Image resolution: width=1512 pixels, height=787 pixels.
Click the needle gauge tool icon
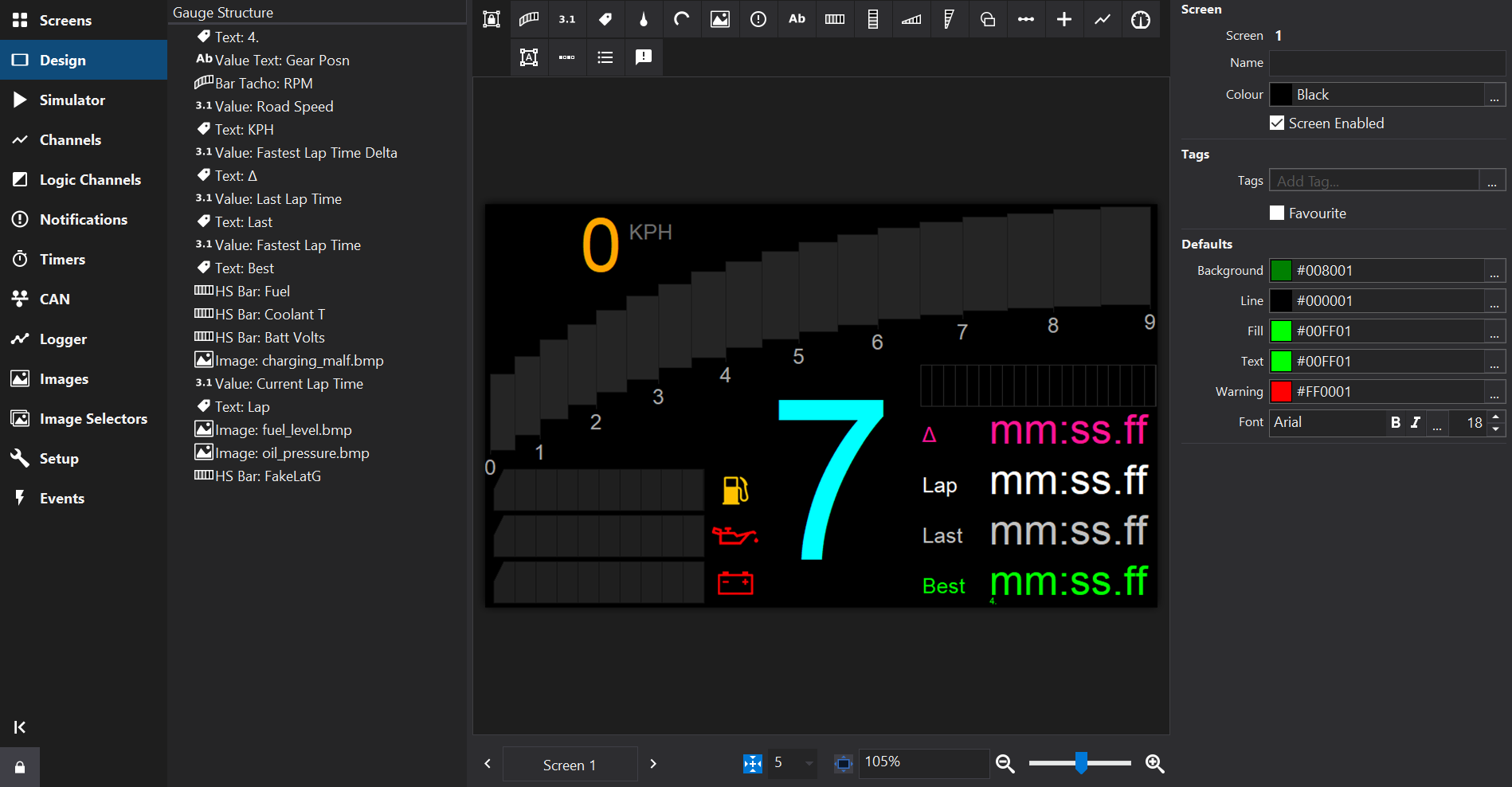[x=644, y=19]
